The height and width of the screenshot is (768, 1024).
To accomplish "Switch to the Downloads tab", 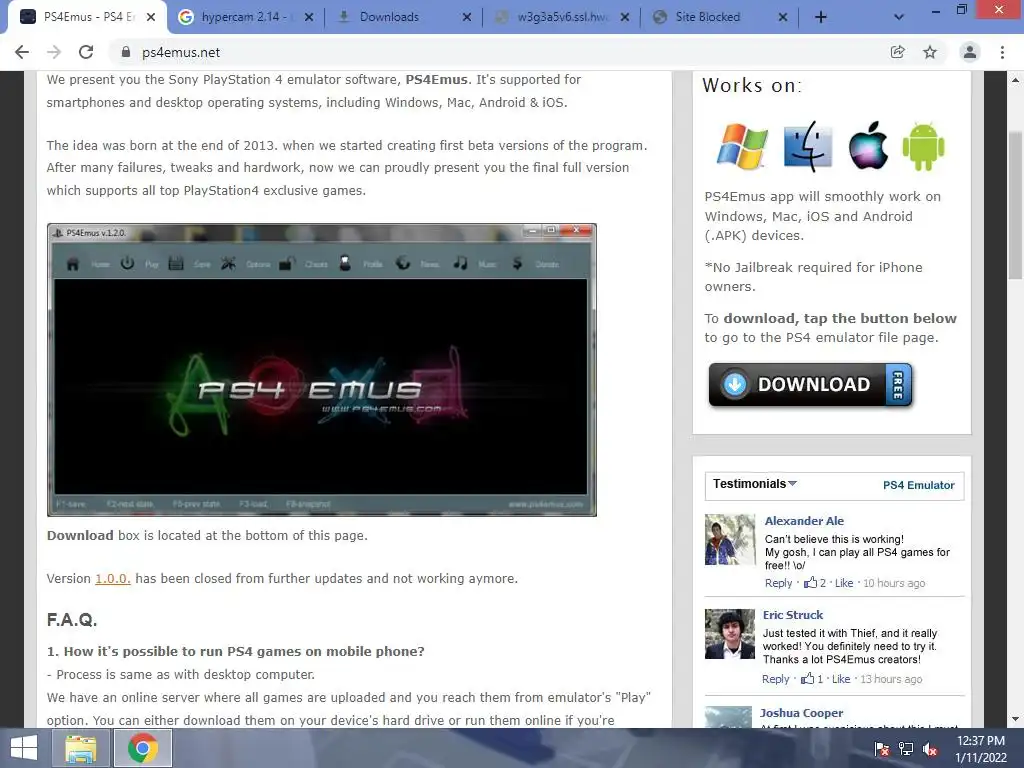I will [x=402, y=17].
